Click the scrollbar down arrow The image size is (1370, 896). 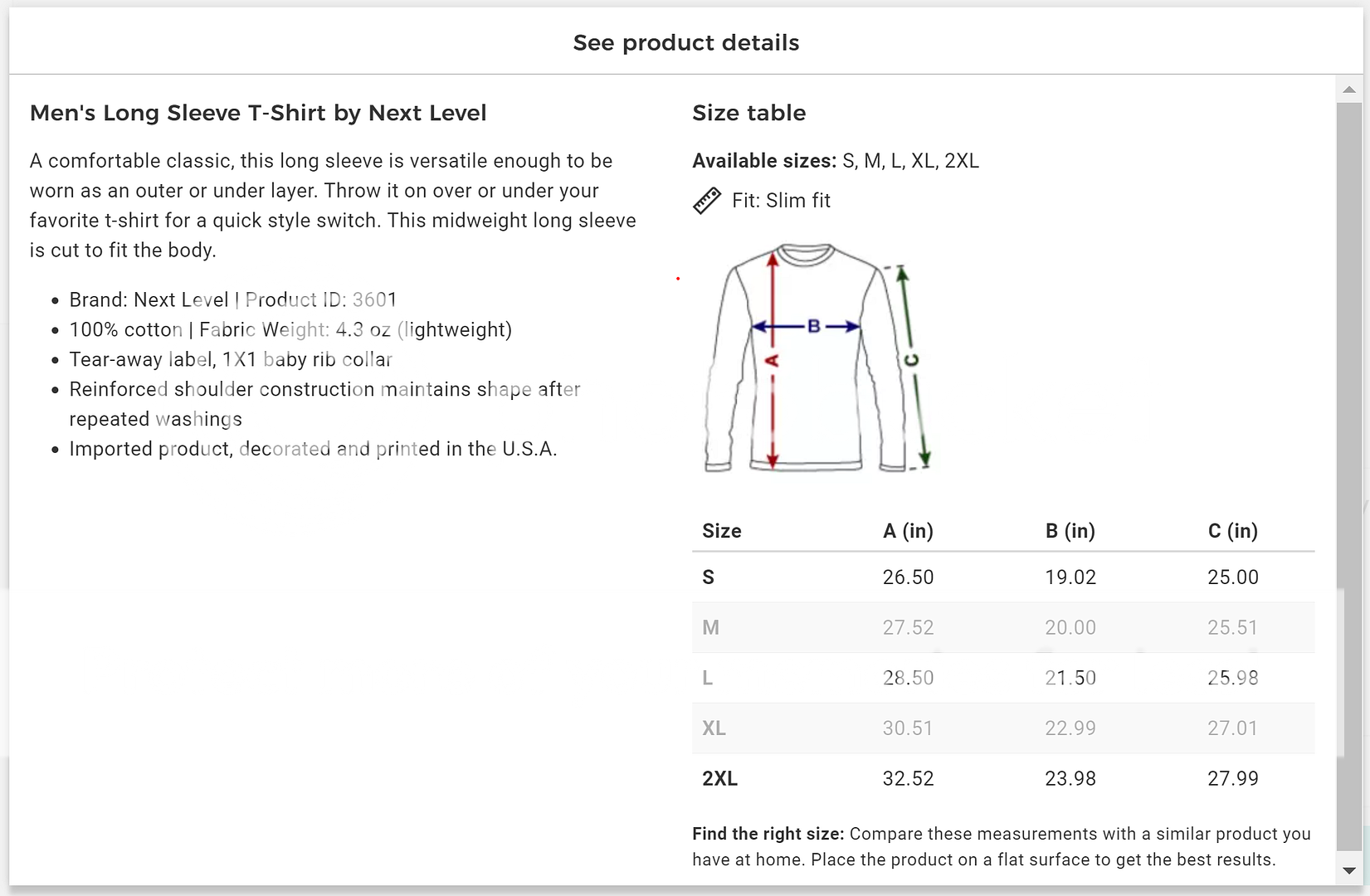(1349, 870)
